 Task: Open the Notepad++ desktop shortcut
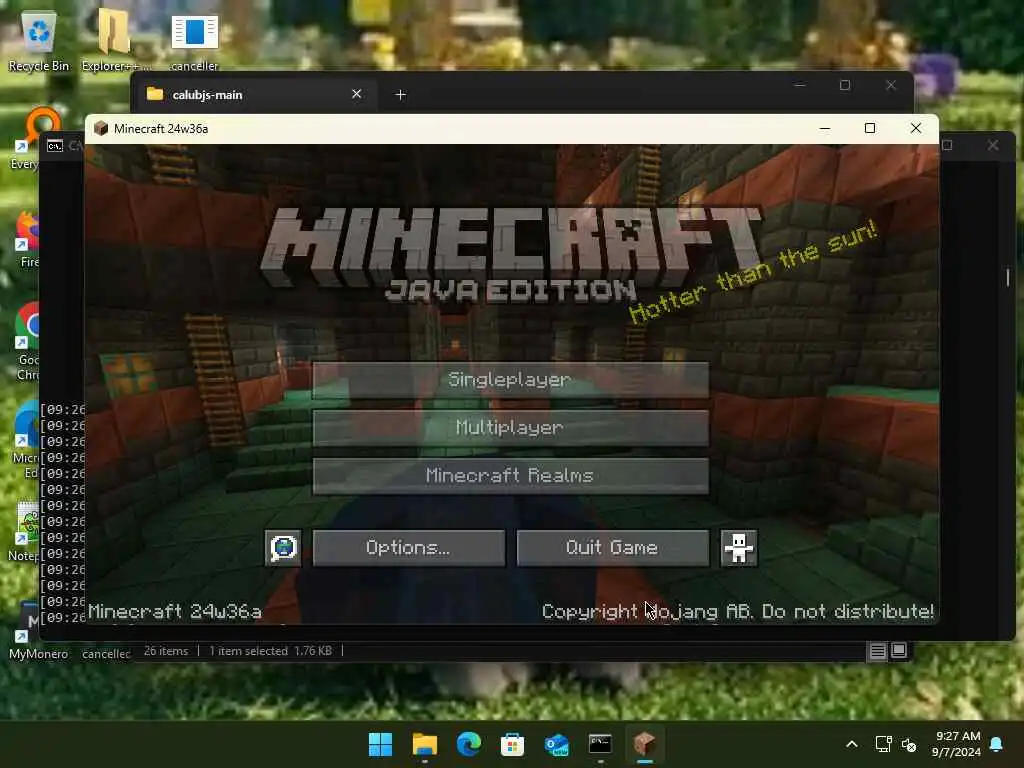(25, 532)
